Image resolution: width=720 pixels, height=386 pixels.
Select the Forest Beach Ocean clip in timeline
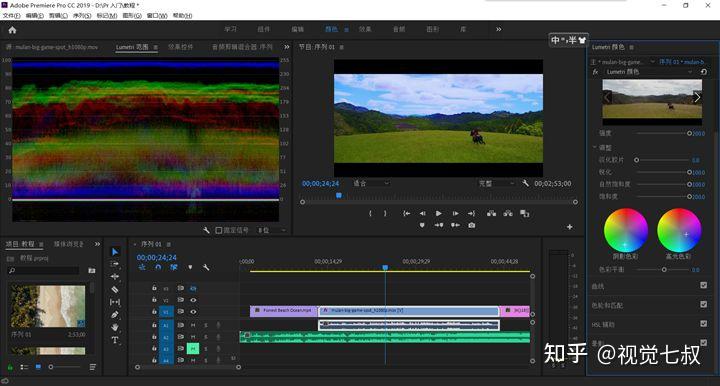coord(283,311)
